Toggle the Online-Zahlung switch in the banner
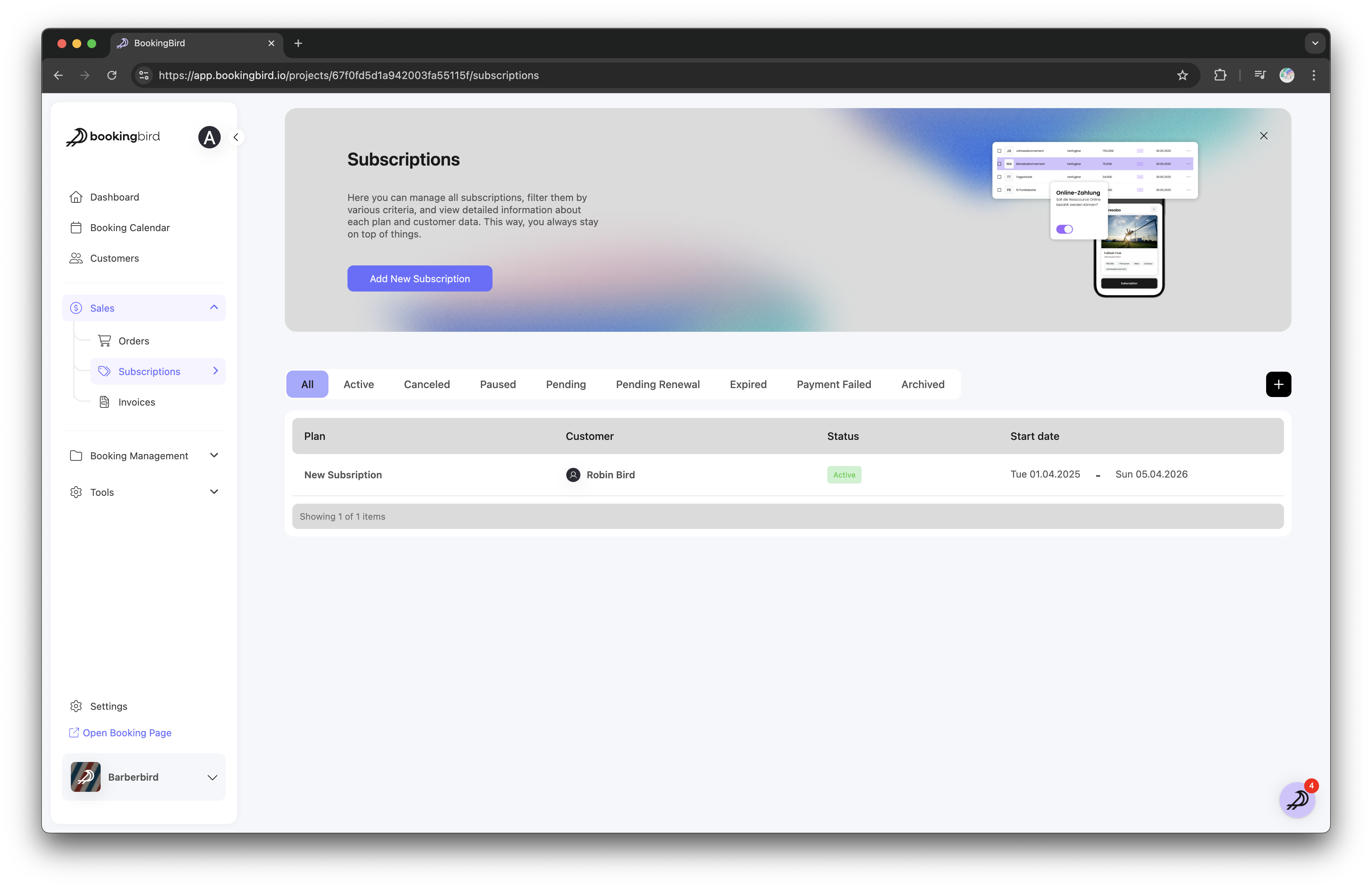The image size is (1372, 888). coord(1064,229)
